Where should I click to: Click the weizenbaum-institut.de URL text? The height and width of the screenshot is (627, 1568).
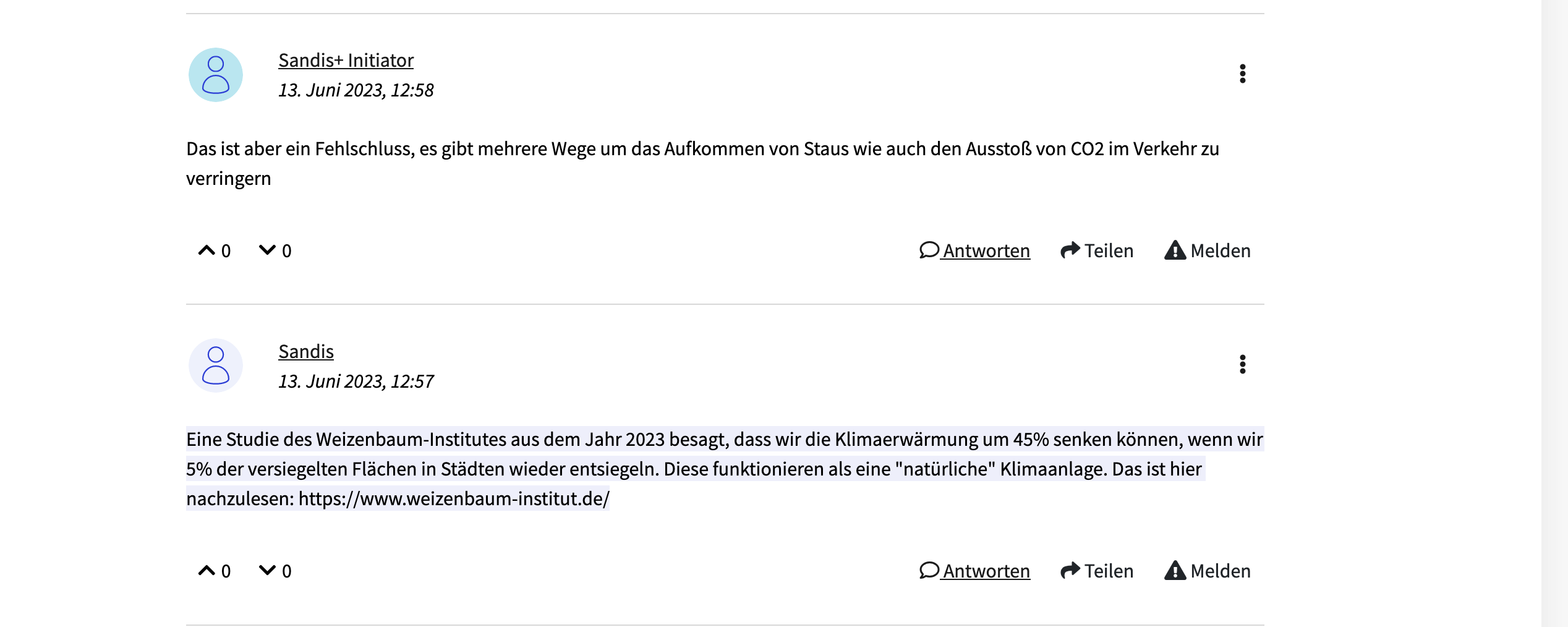tap(454, 499)
